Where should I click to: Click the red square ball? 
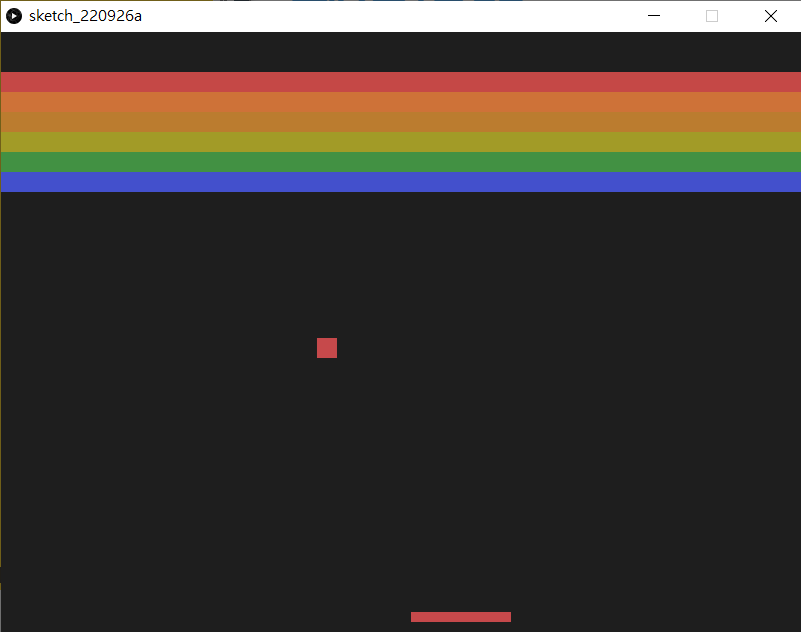click(x=327, y=348)
